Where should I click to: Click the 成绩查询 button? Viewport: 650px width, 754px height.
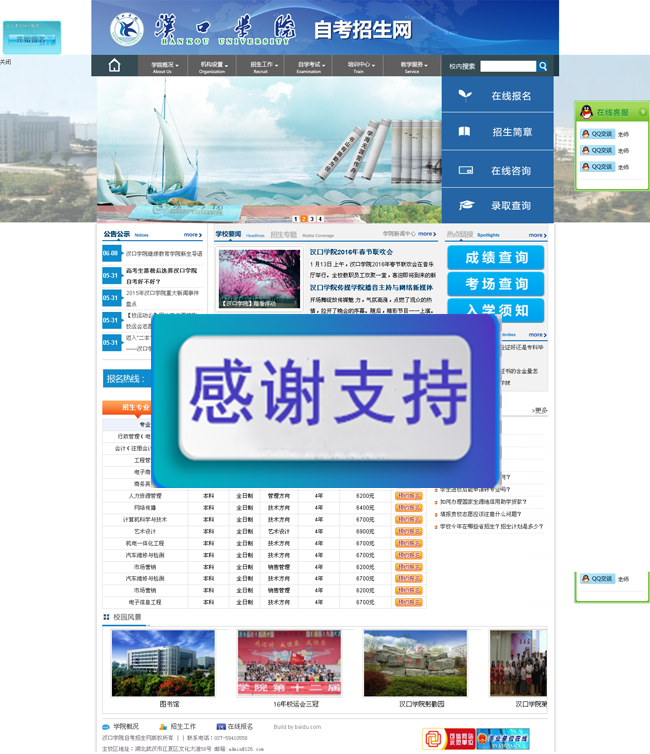pos(496,257)
